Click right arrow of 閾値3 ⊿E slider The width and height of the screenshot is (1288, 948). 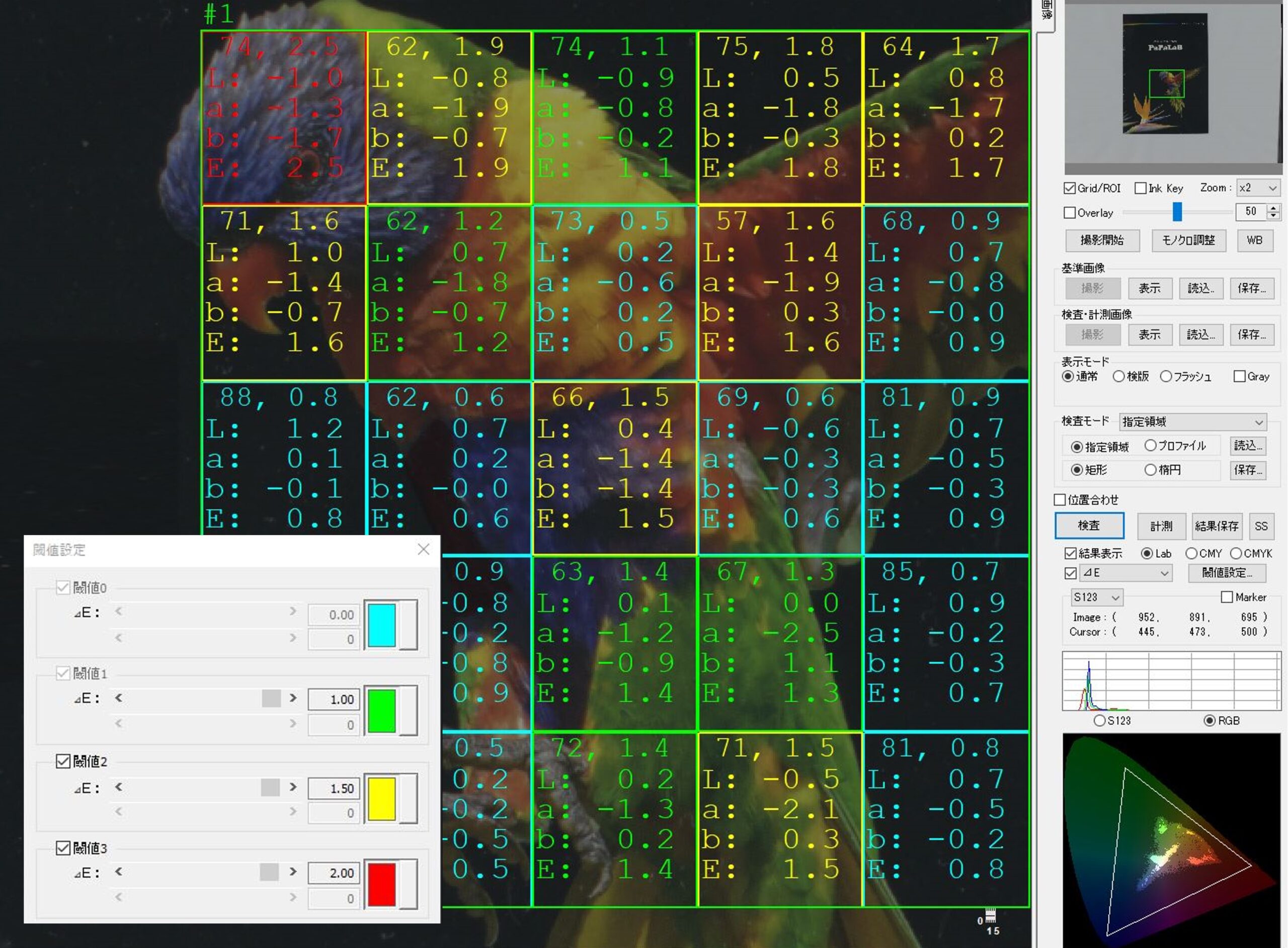coord(293,871)
